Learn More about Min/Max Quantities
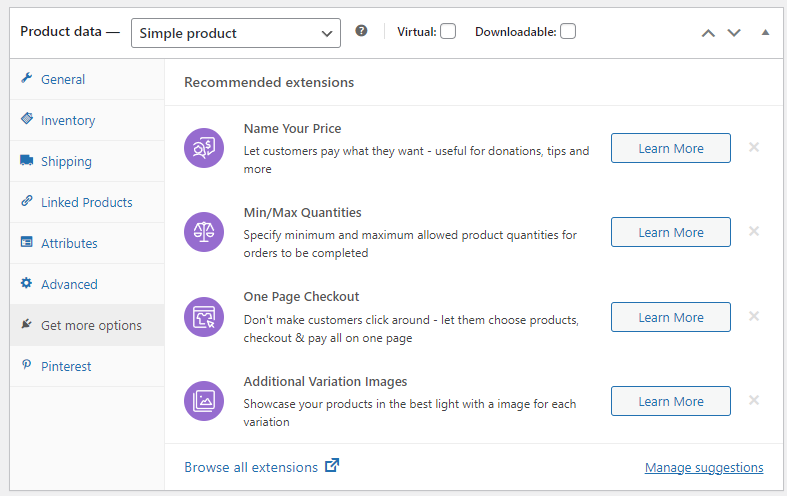This screenshot has height=496, width=787. [671, 232]
